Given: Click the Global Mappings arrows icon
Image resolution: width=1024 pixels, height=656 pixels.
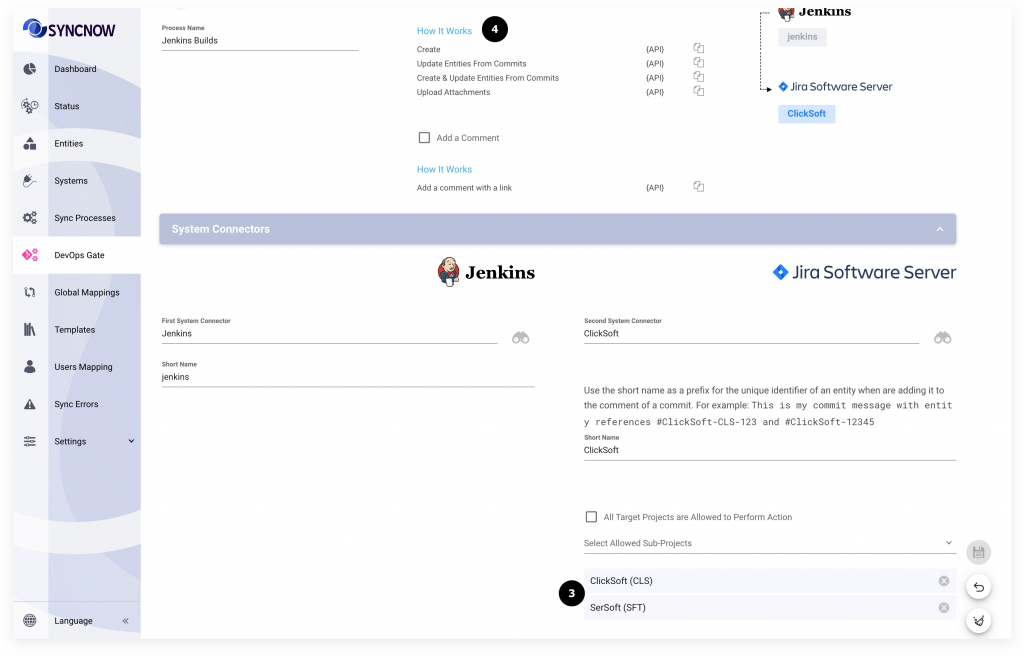Looking at the screenshot, I should point(29,292).
